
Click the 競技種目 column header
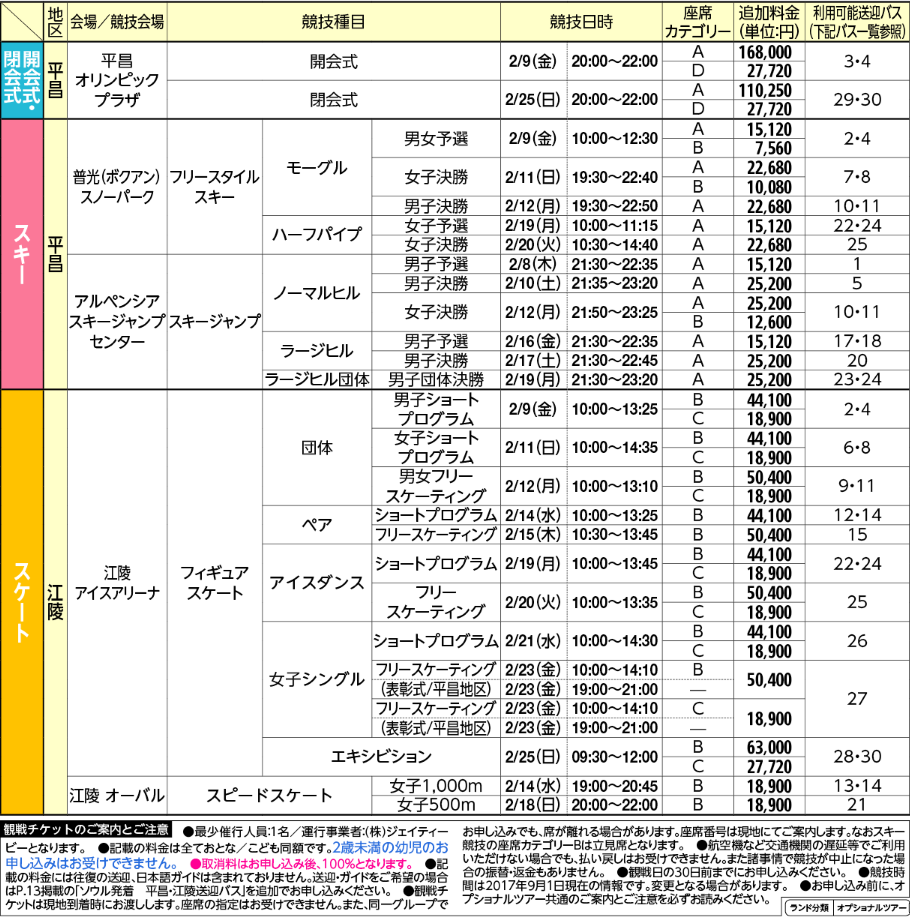(x=333, y=21)
